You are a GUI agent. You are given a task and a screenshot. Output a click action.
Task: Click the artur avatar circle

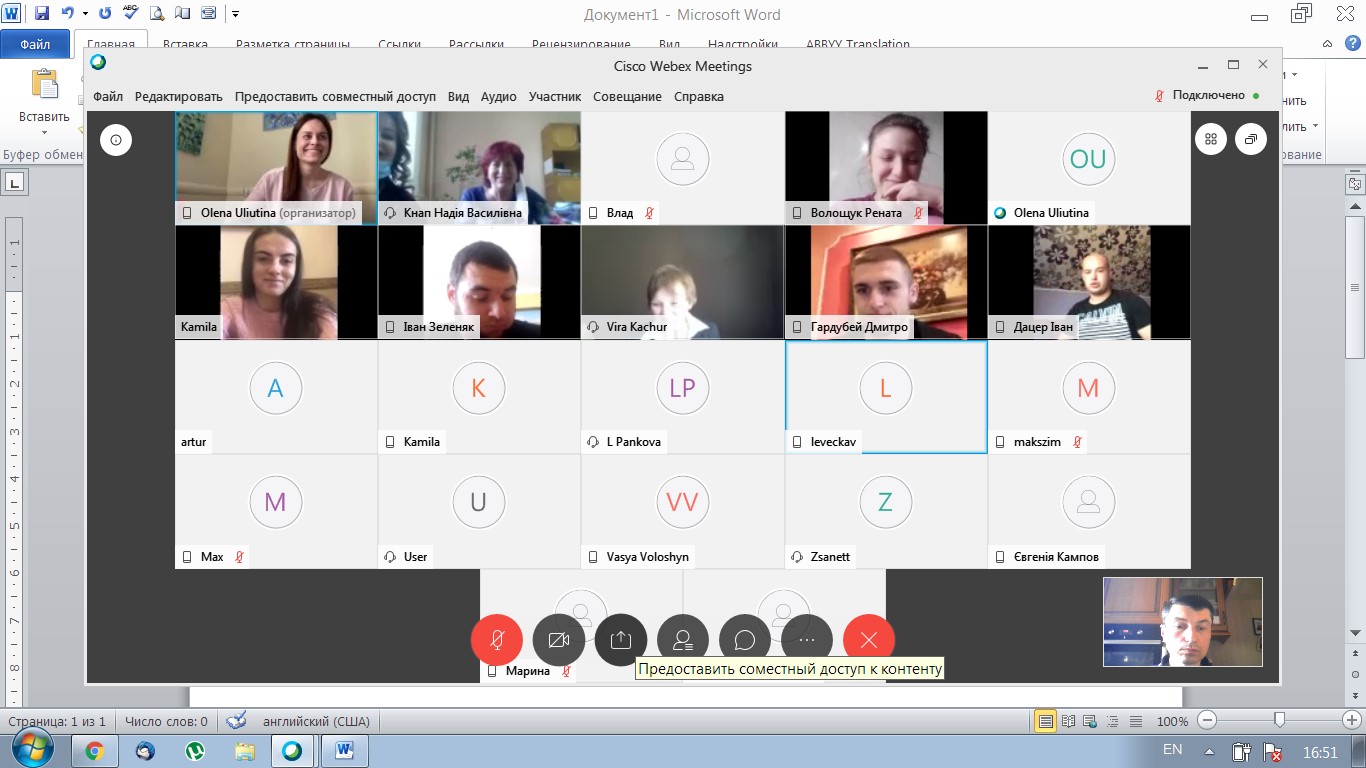pyautogui.click(x=275, y=388)
